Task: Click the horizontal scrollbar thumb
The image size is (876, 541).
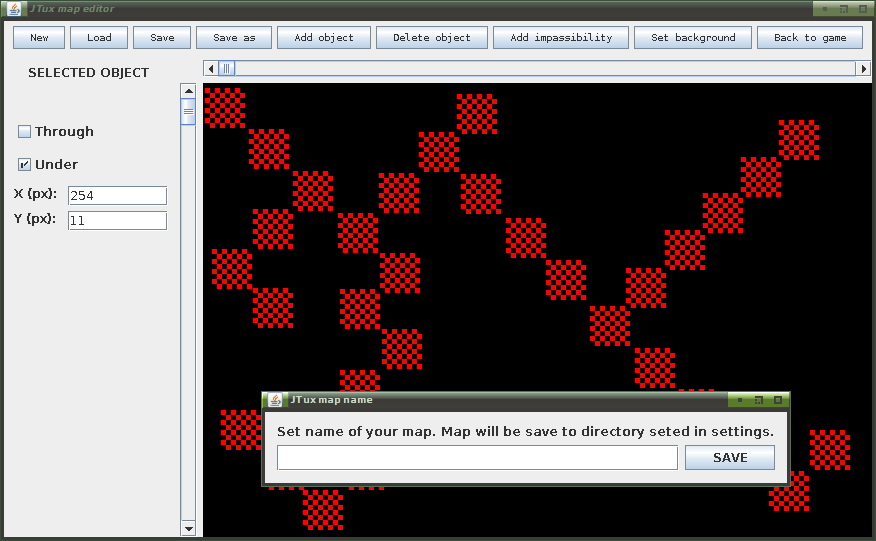Action: pyautogui.click(x=226, y=68)
